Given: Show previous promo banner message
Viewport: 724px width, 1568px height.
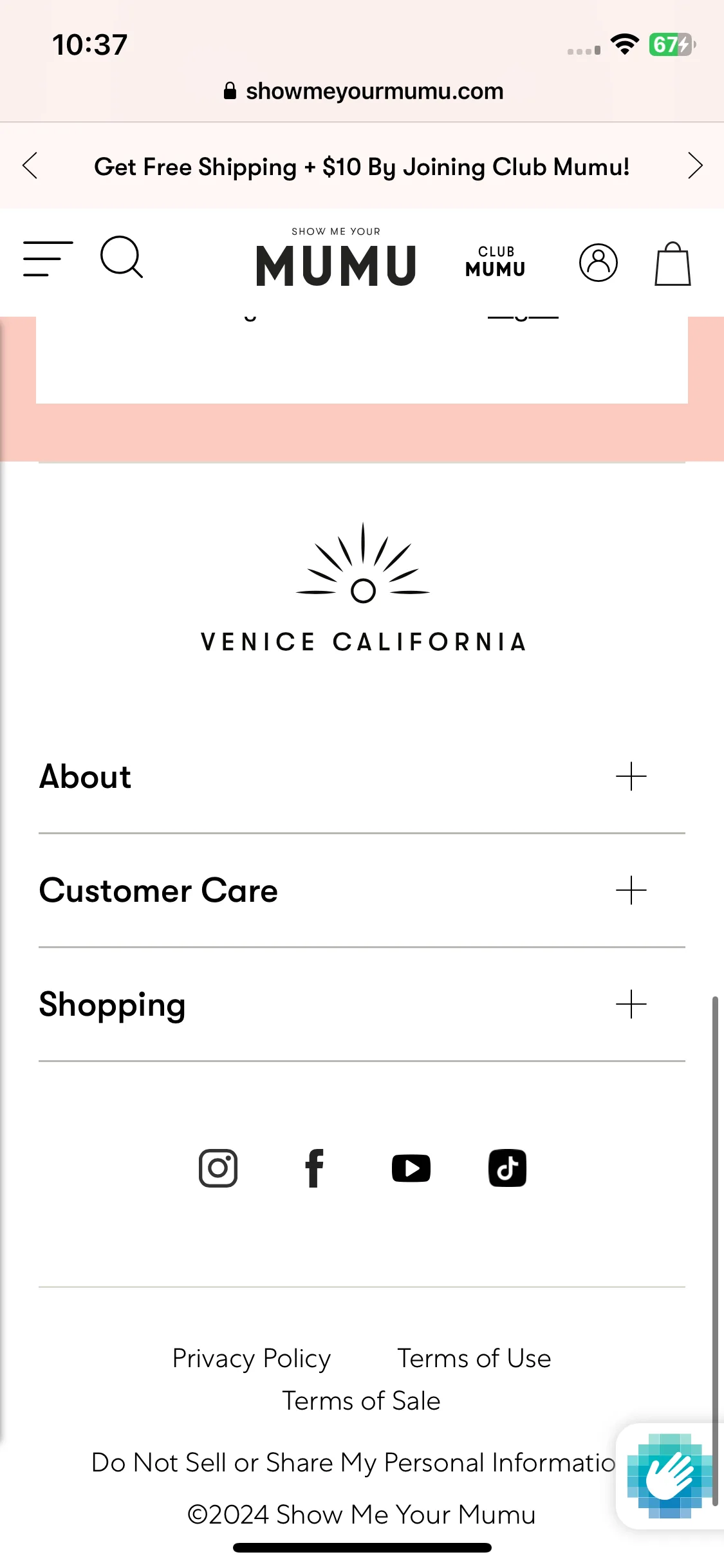Looking at the screenshot, I should 30,165.
